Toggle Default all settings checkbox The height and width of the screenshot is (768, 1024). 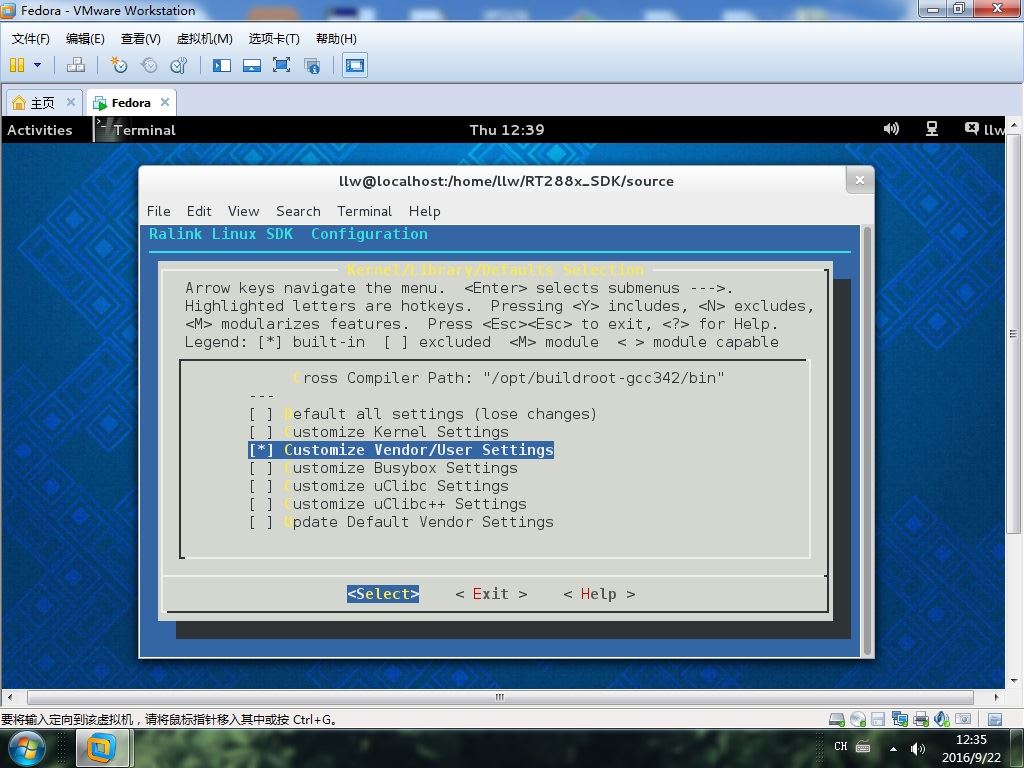[x=261, y=414]
